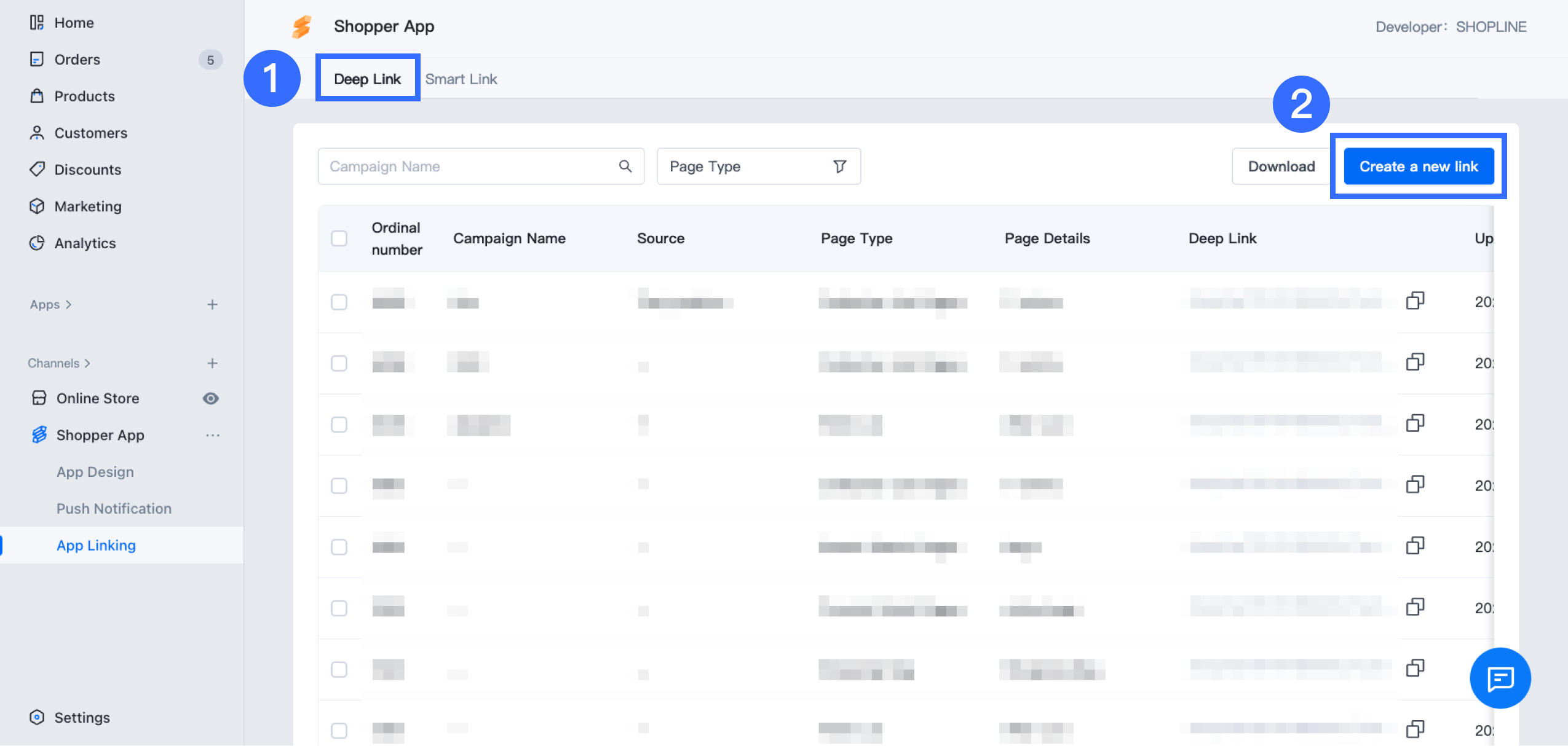The width and height of the screenshot is (1568, 746).
Task: Select the Deep Link tab
Action: point(367,79)
